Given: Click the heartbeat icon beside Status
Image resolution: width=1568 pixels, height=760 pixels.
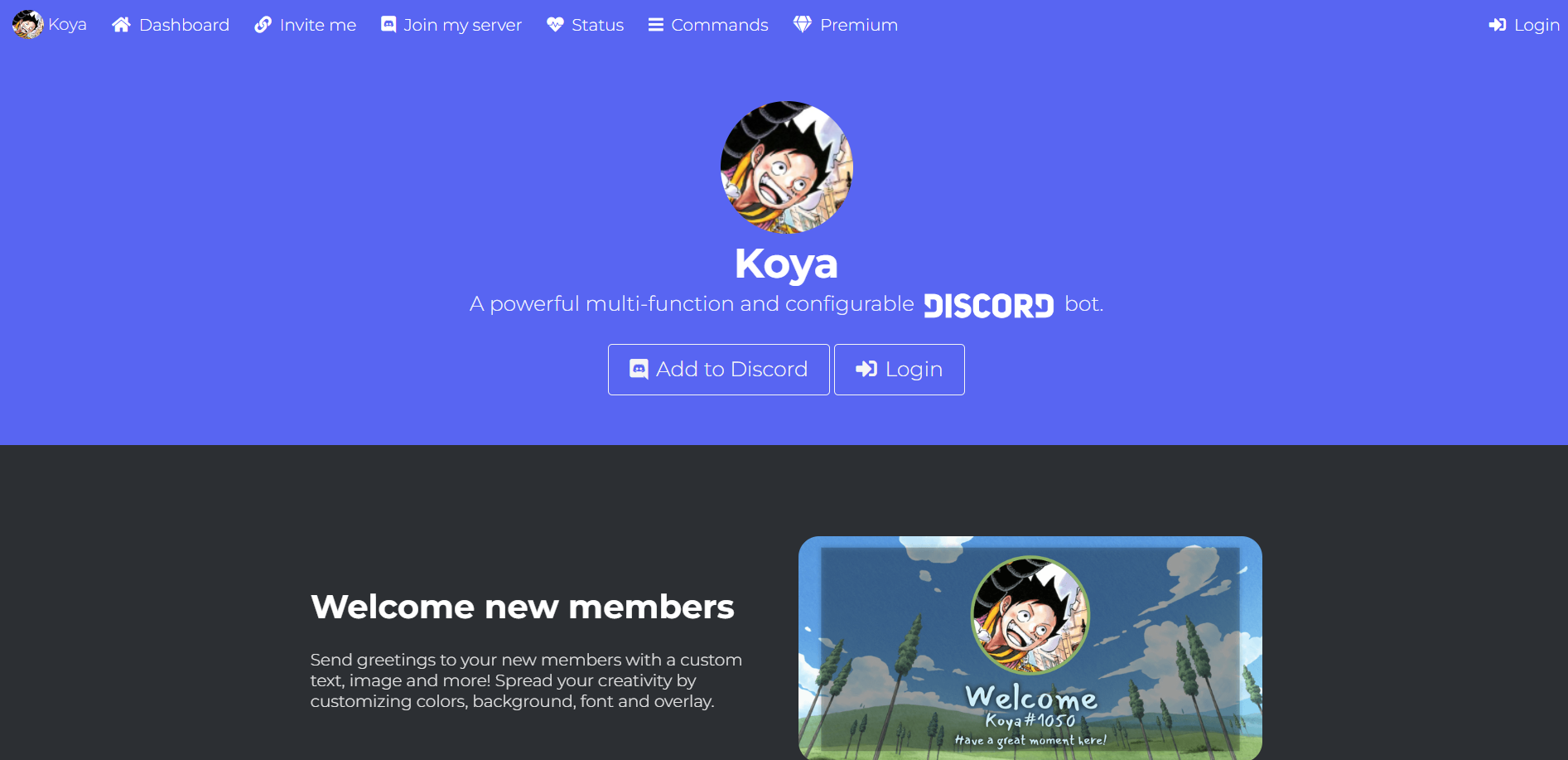Looking at the screenshot, I should click(x=555, y=25).
